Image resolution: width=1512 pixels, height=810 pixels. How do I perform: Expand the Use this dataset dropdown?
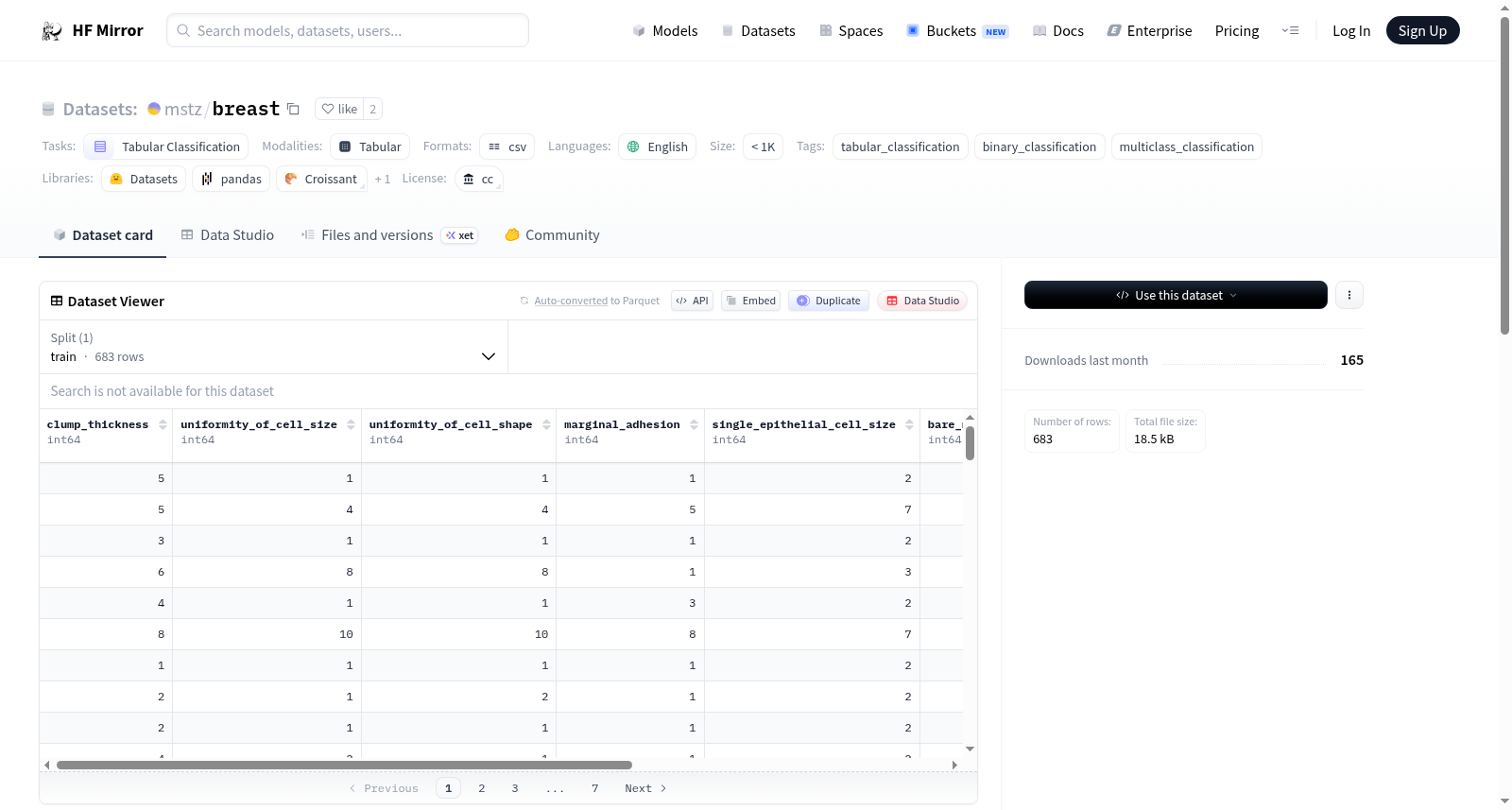point(1176,295)
